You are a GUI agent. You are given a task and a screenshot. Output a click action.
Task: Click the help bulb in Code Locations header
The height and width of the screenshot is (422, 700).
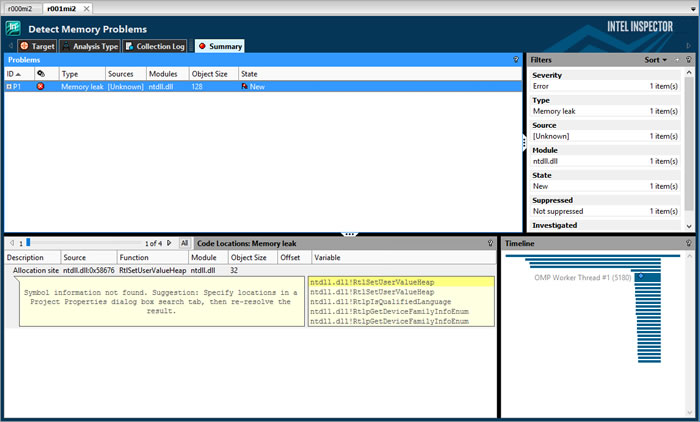point(490,243)
